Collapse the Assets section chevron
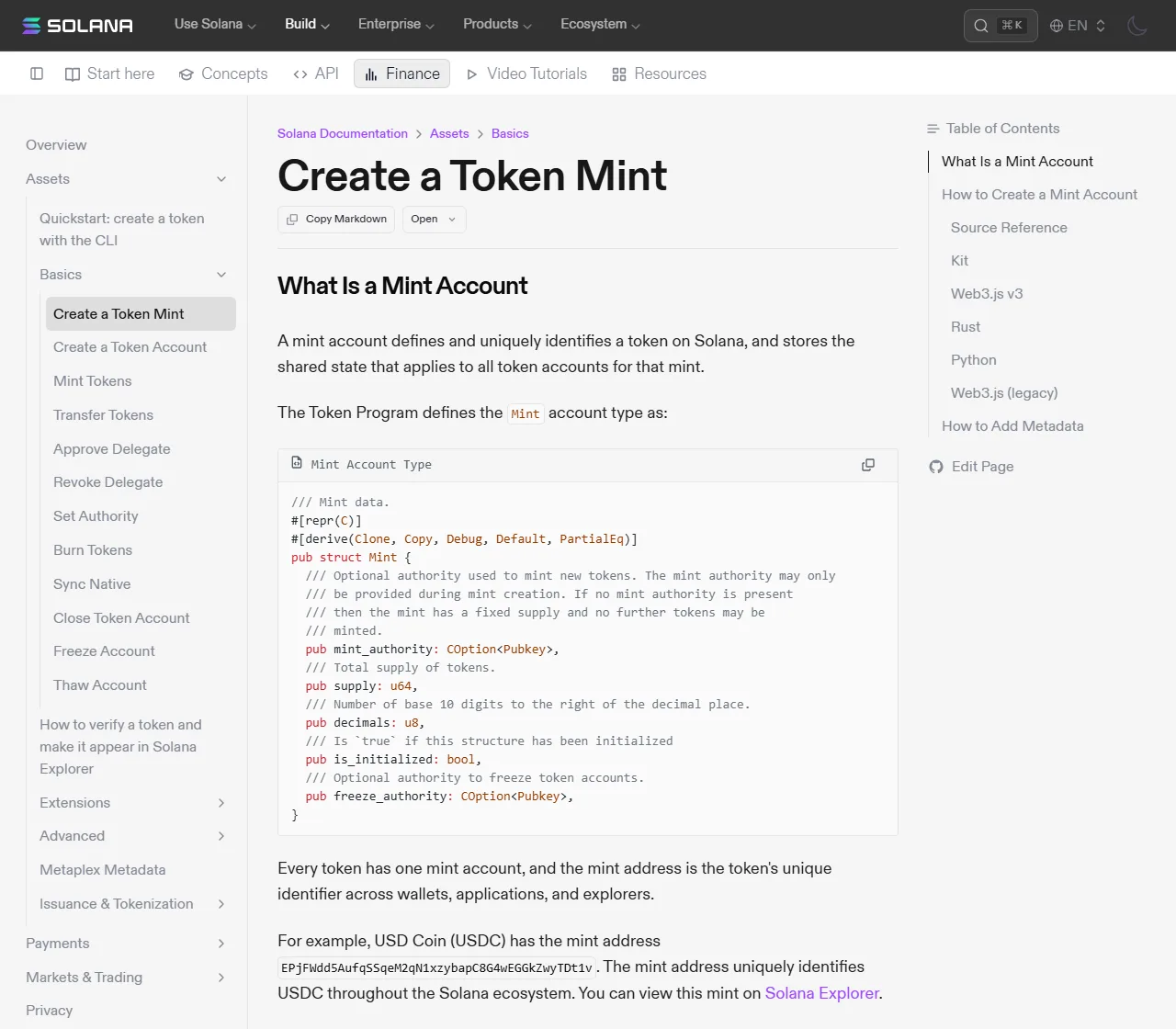The width and height of the screenshot is (1176, 1029). click(x=221, y=179)
